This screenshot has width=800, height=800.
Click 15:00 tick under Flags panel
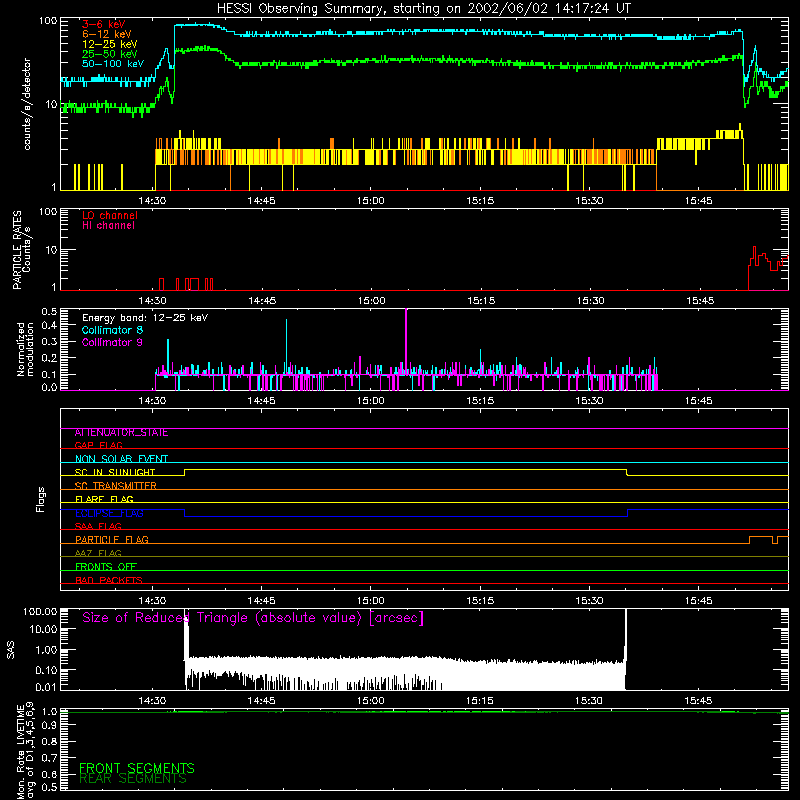pos(371,601)
